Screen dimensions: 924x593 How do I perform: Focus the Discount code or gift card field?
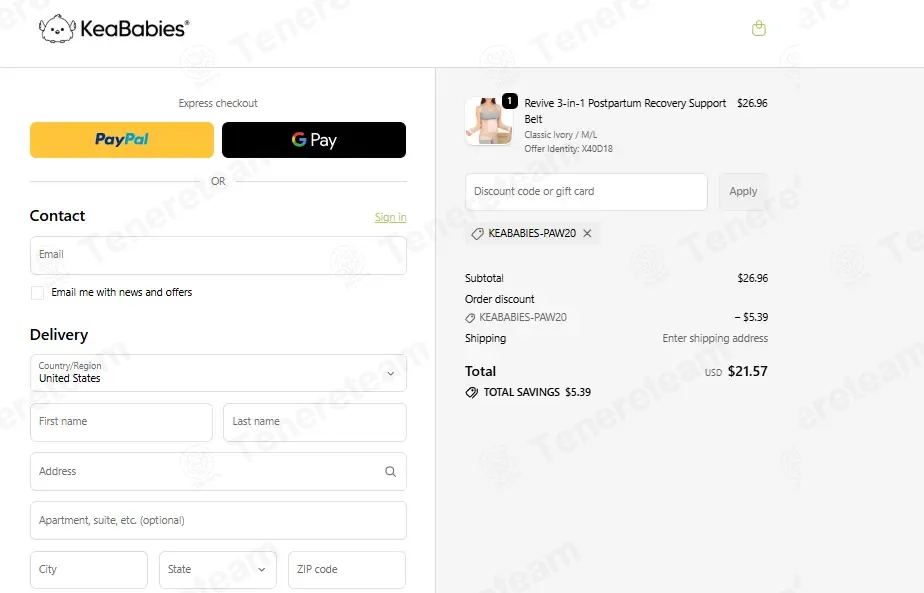point(586,192)
